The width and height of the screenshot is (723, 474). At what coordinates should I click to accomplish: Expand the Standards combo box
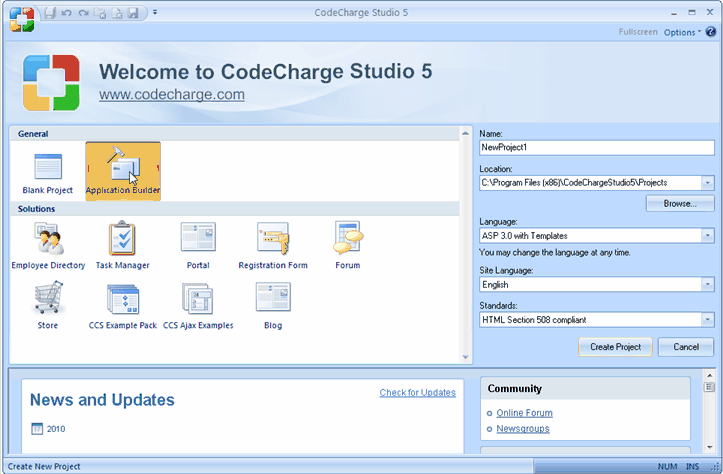click(707, 320)
